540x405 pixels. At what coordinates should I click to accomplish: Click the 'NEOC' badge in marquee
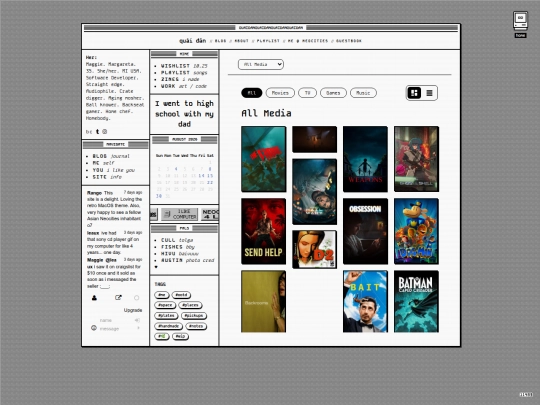(210, 214)
